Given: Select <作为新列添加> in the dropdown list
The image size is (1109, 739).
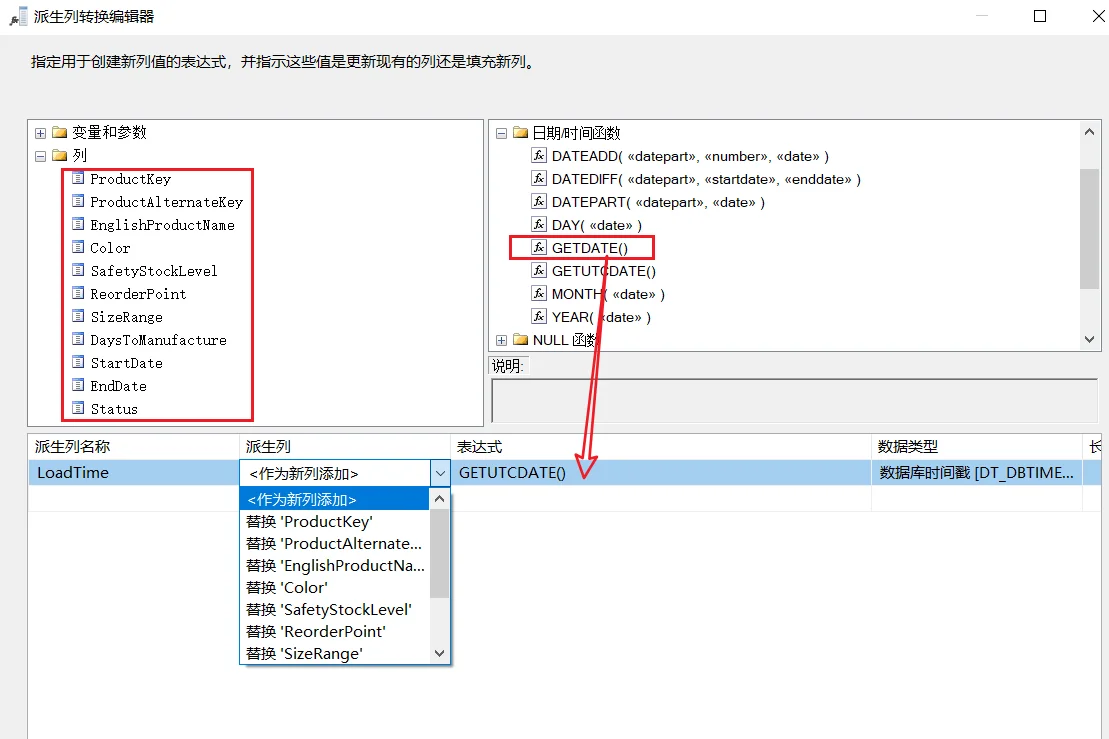Looking at the screenshot, I should 335,499.
